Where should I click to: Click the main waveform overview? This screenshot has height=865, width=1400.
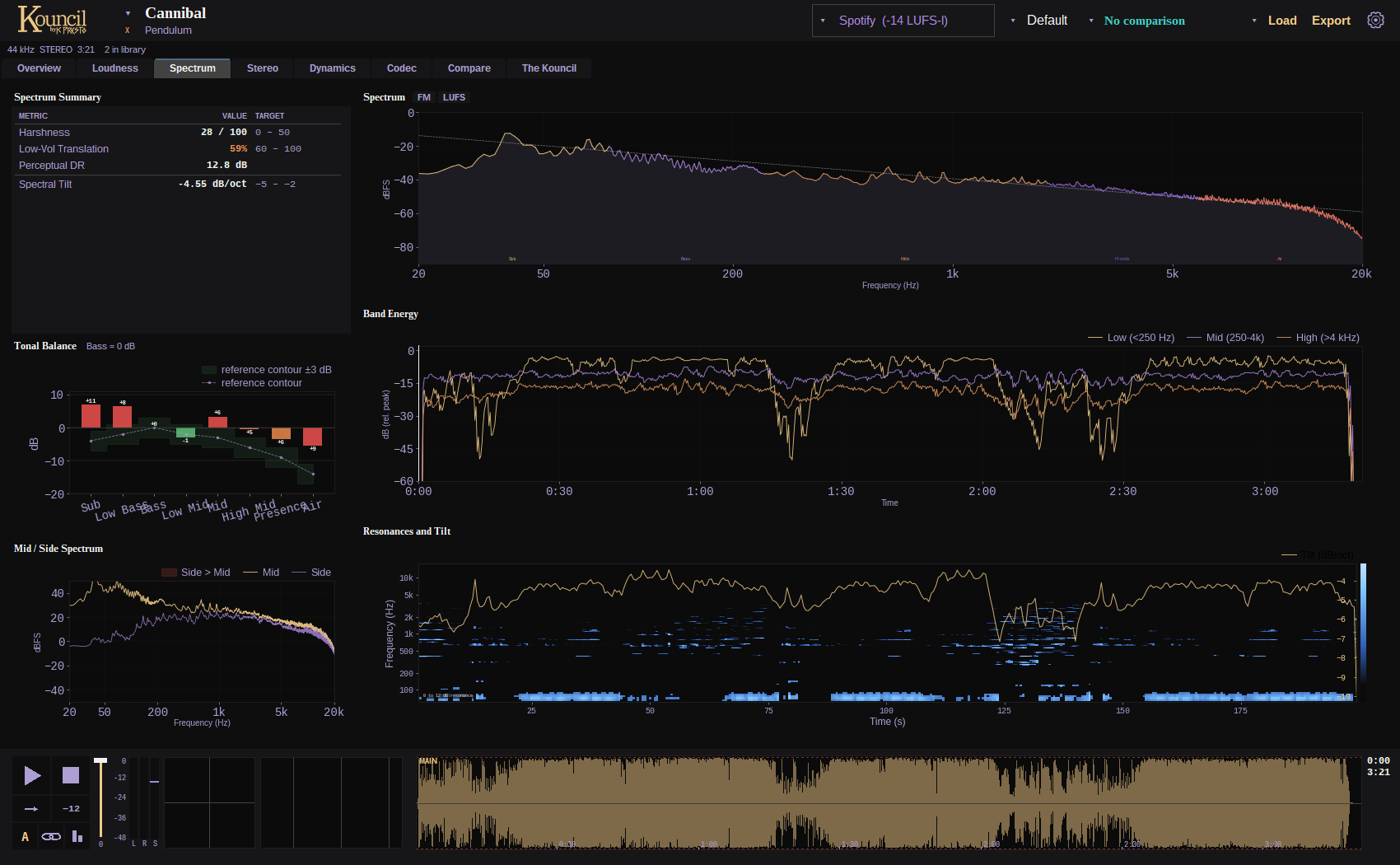point(889,803)
